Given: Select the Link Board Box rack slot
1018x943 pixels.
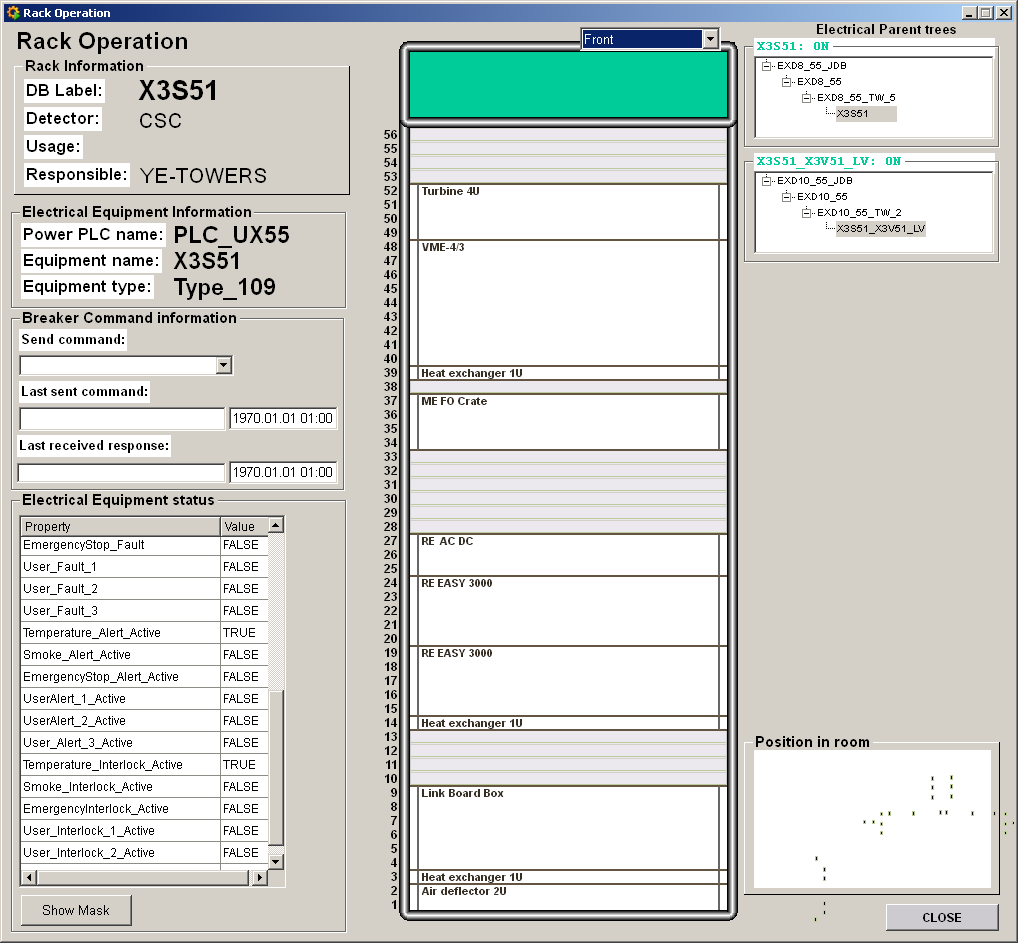Looking at the screenshot, I should click(567, 828).
